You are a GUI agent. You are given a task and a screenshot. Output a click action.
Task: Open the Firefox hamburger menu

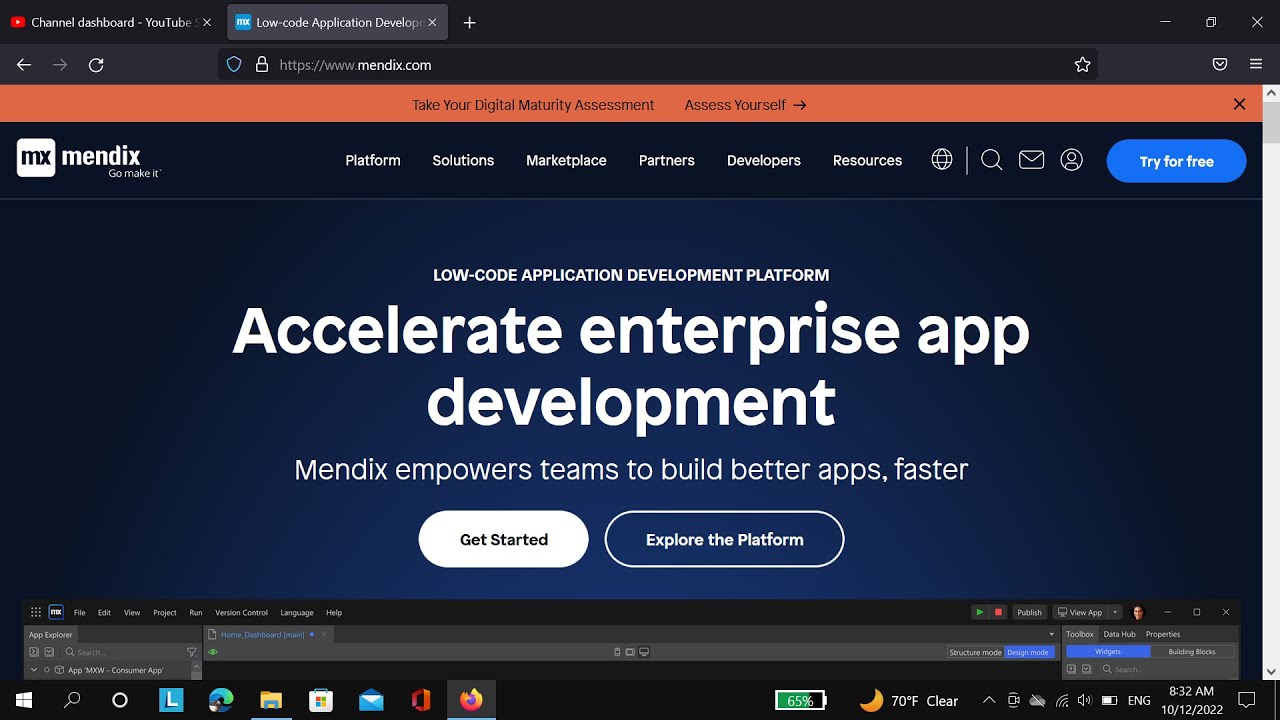point(1256,65)
